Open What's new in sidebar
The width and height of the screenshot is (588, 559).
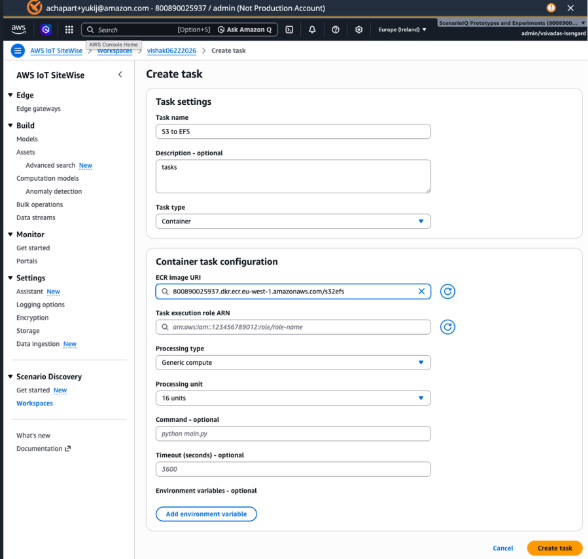pyautogui.click(x=33, y=436)
